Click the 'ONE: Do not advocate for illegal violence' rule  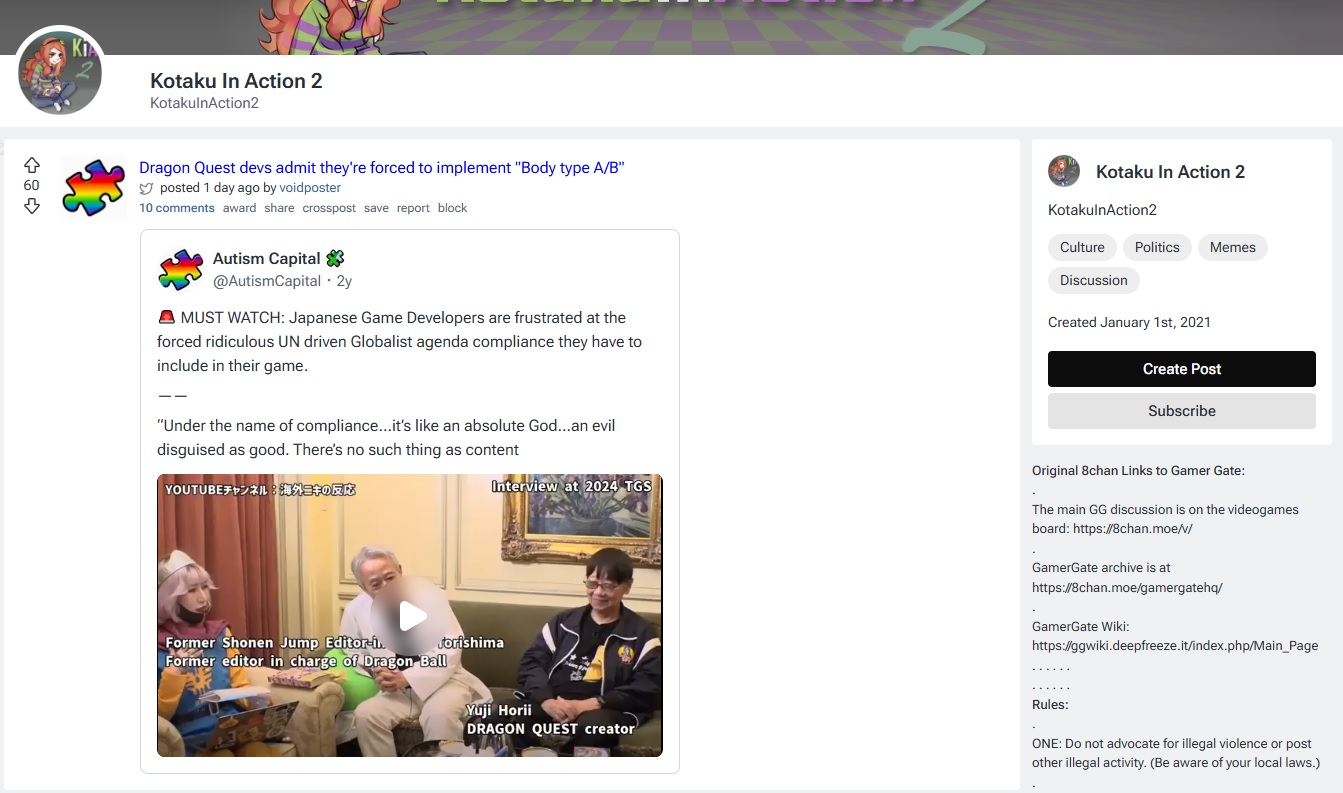(x=1176, y=754)
